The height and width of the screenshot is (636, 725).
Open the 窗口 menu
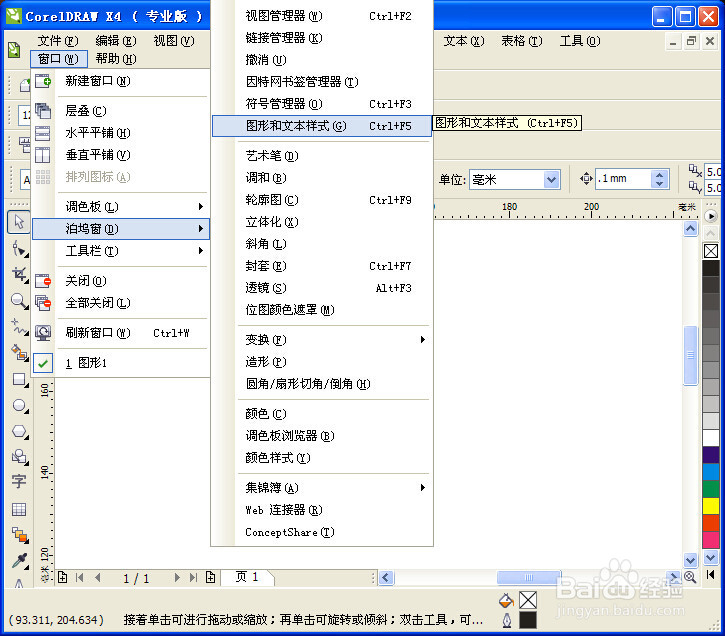[58, 59]
